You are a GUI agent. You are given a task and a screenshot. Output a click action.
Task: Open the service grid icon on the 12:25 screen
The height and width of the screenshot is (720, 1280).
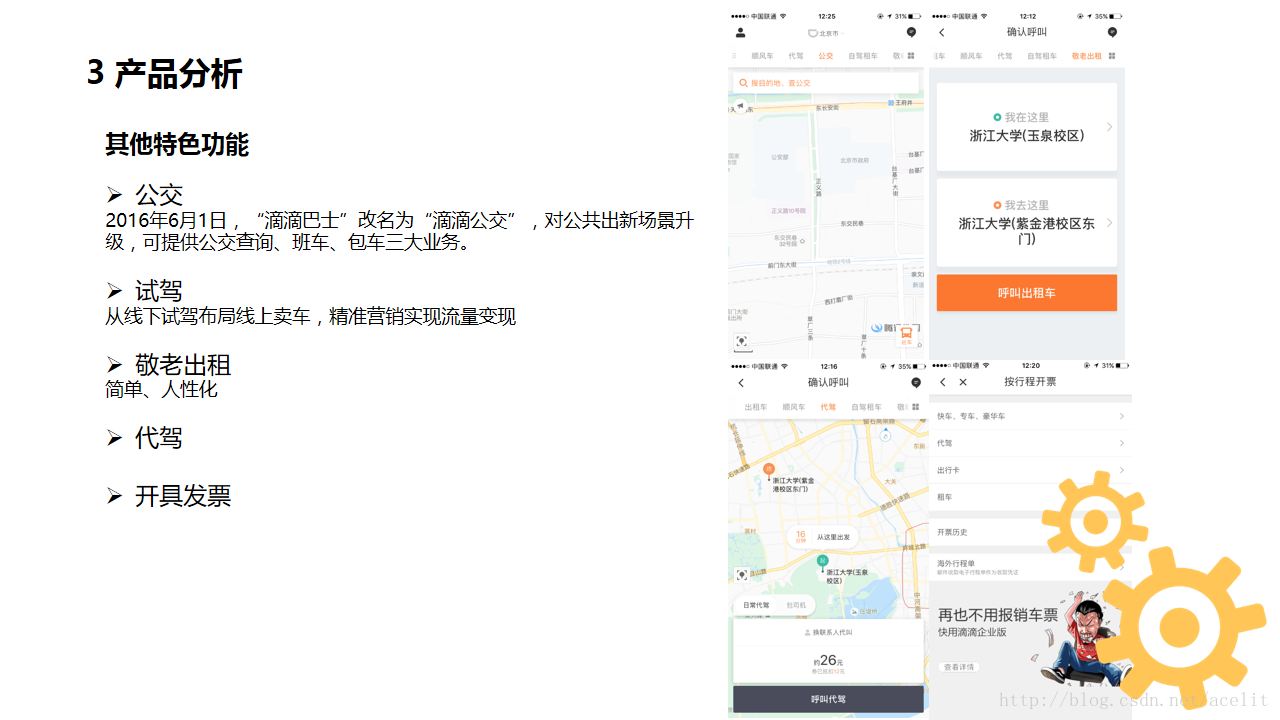pos(911,56)
